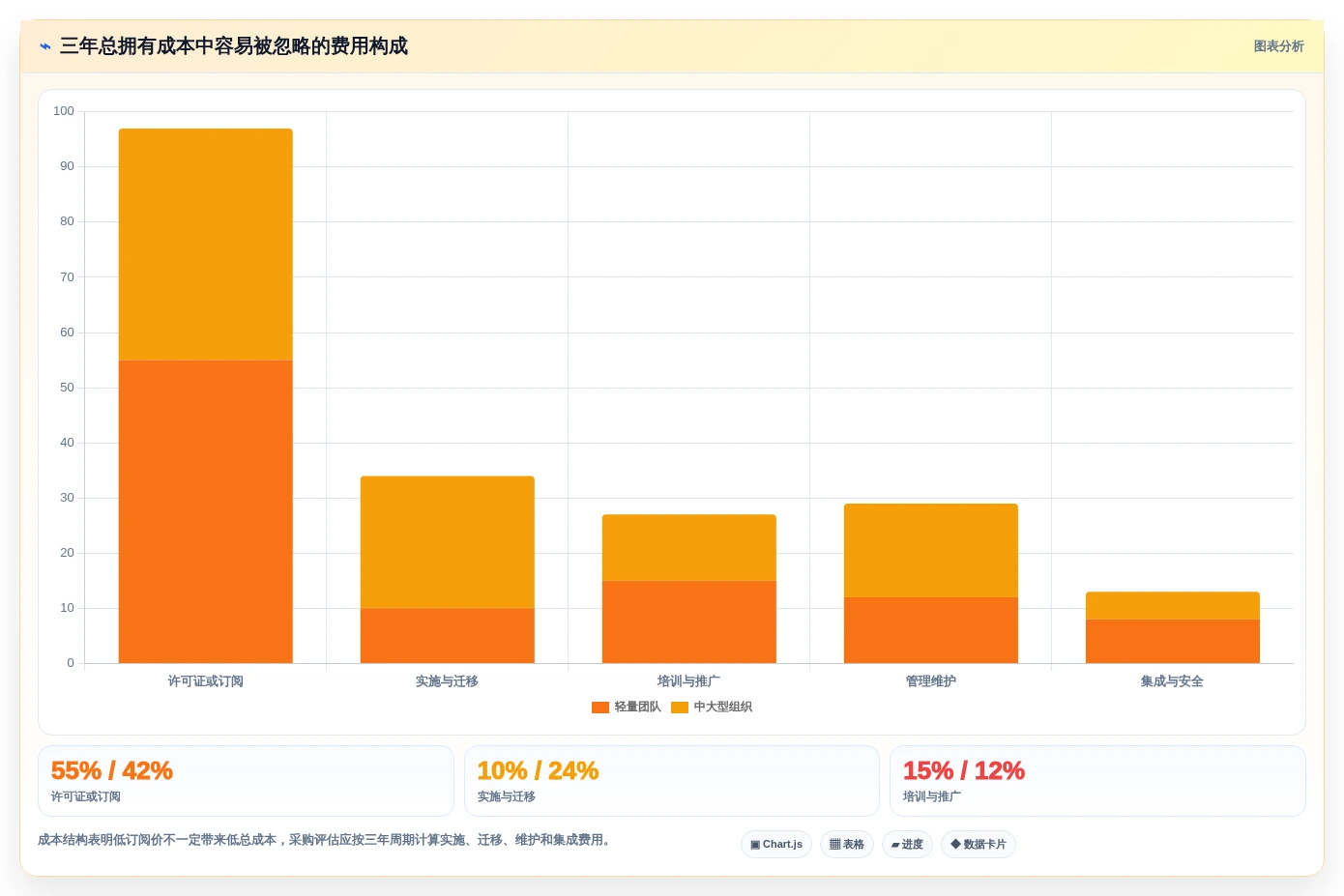
Task: Select the 数据卡片 tag
Action: pos(979,844)
